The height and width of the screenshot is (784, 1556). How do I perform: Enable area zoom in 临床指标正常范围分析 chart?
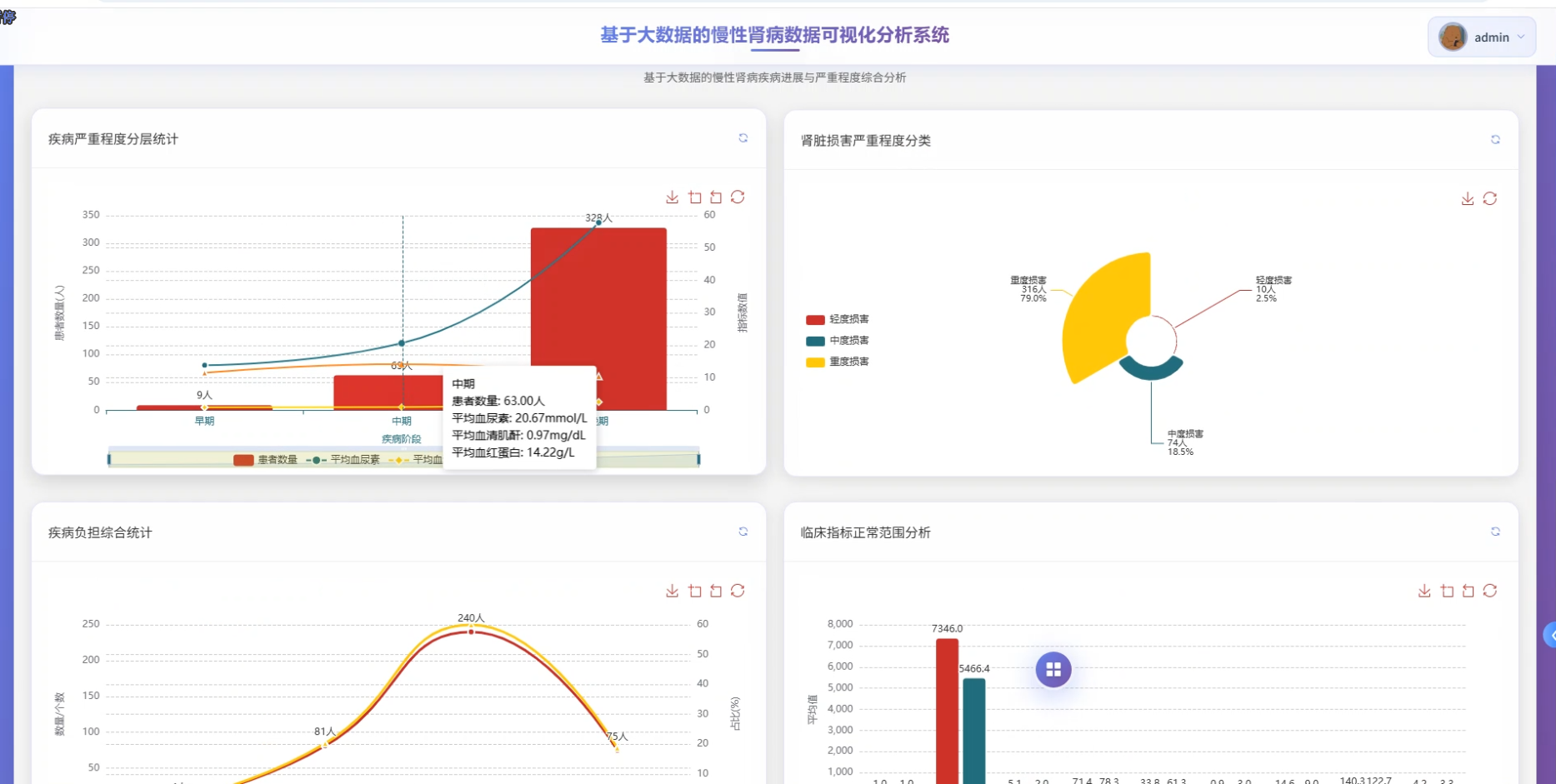tap(1447, 591)
